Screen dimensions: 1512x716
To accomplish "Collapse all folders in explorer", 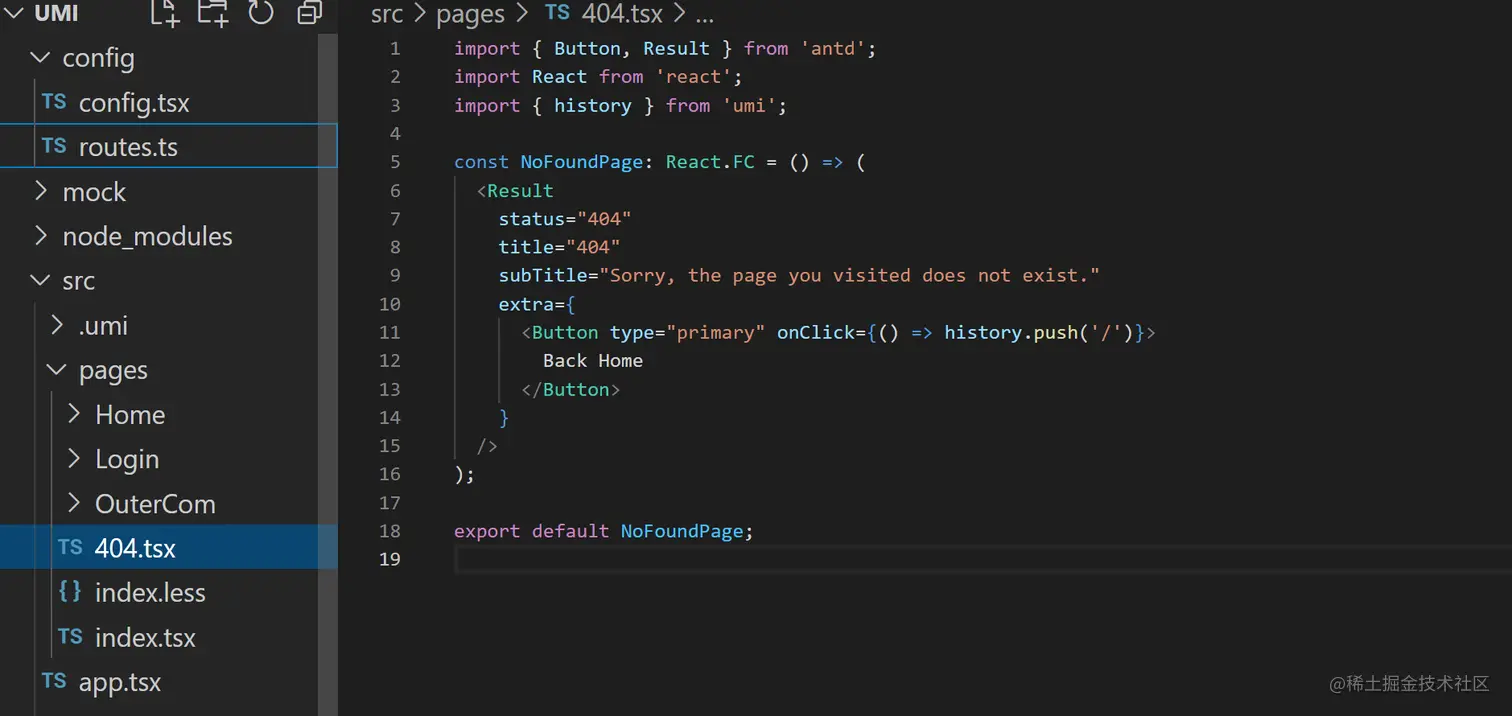I will coord(310,13).
